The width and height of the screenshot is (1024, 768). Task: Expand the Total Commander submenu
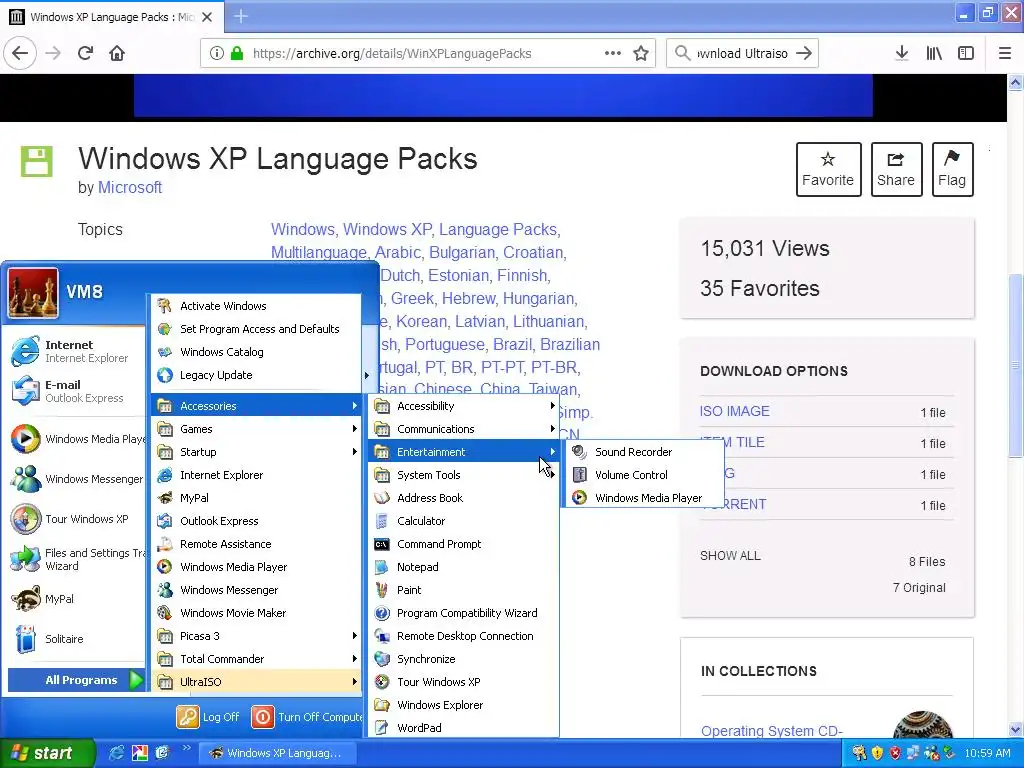point(257,659)
